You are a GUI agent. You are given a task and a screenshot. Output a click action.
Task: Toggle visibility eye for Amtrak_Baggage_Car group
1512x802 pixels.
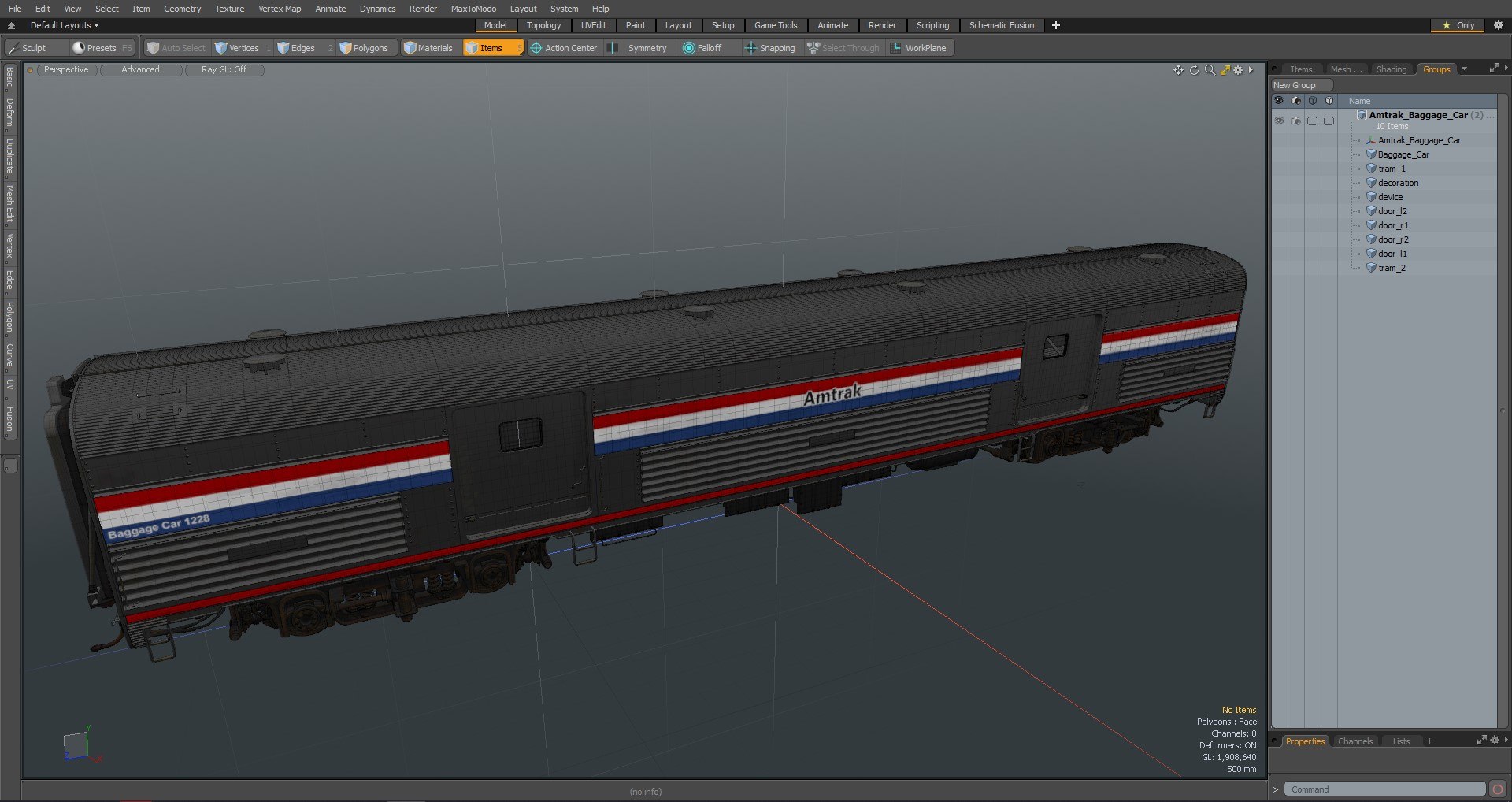[1279, 121]
